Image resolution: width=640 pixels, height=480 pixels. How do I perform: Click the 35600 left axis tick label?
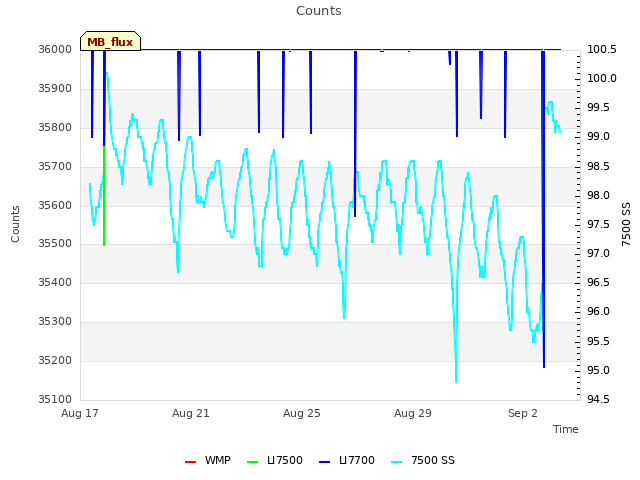pos(55,205)
